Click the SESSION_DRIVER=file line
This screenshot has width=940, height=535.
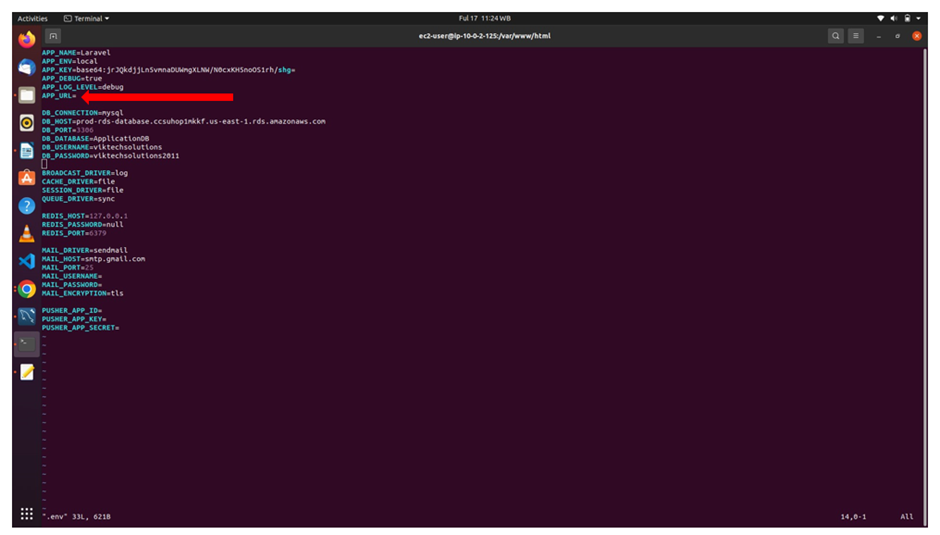coord(83,190)
